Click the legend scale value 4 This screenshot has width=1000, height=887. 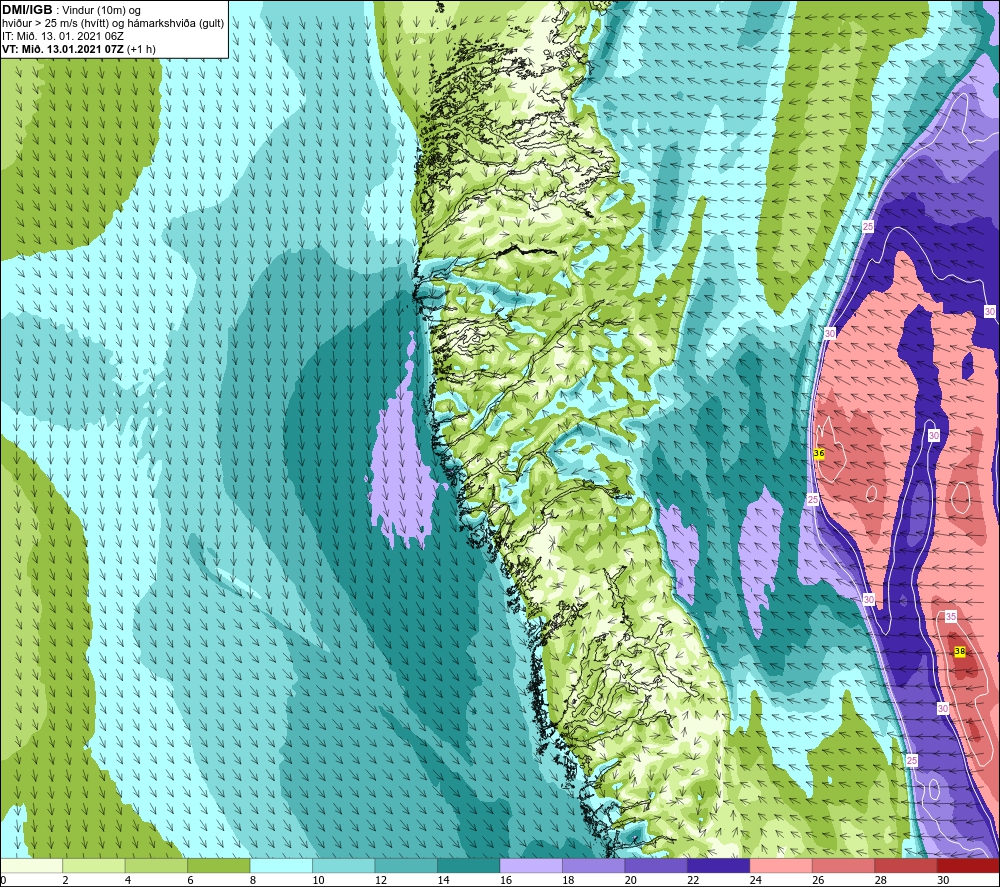coord(128,881)
